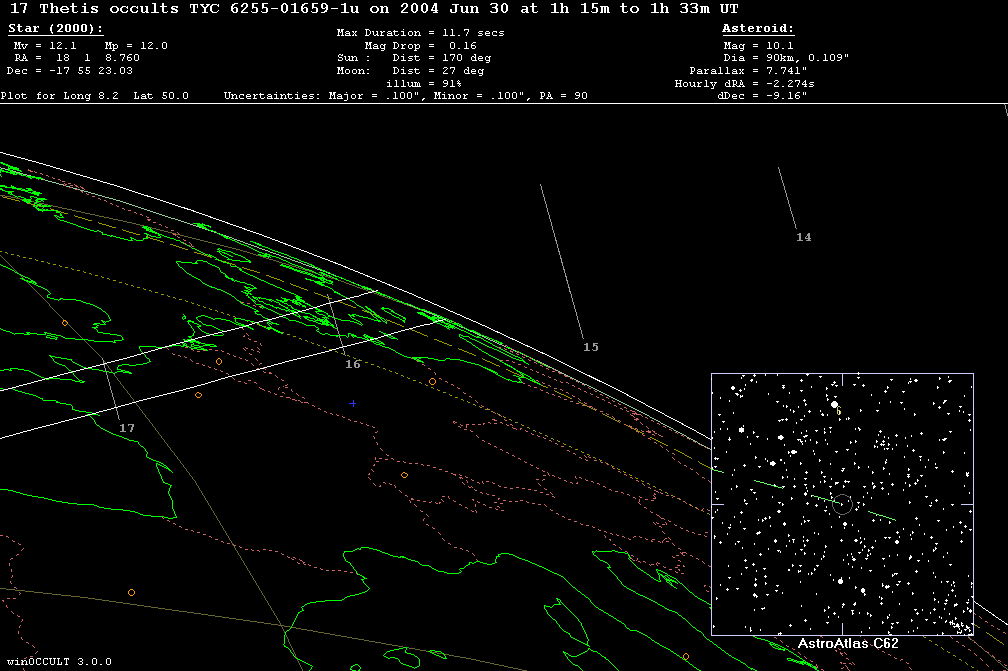Click the brightest star at the chart's top
Viewport: 1008px width, 671px height.
[x=834, y=405]
